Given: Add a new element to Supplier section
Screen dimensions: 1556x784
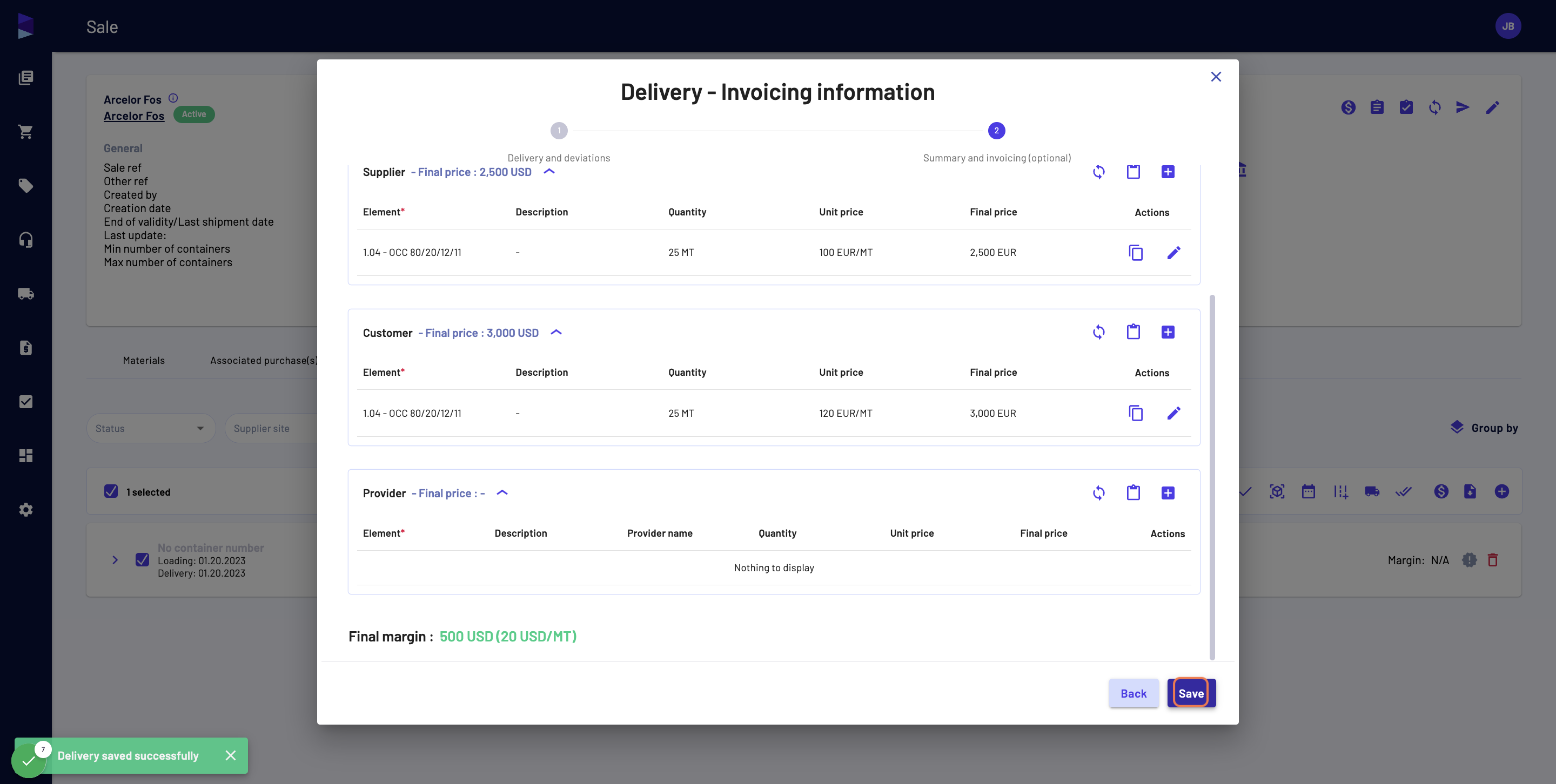Looking at the screenshot, I should coord(1168,172).
